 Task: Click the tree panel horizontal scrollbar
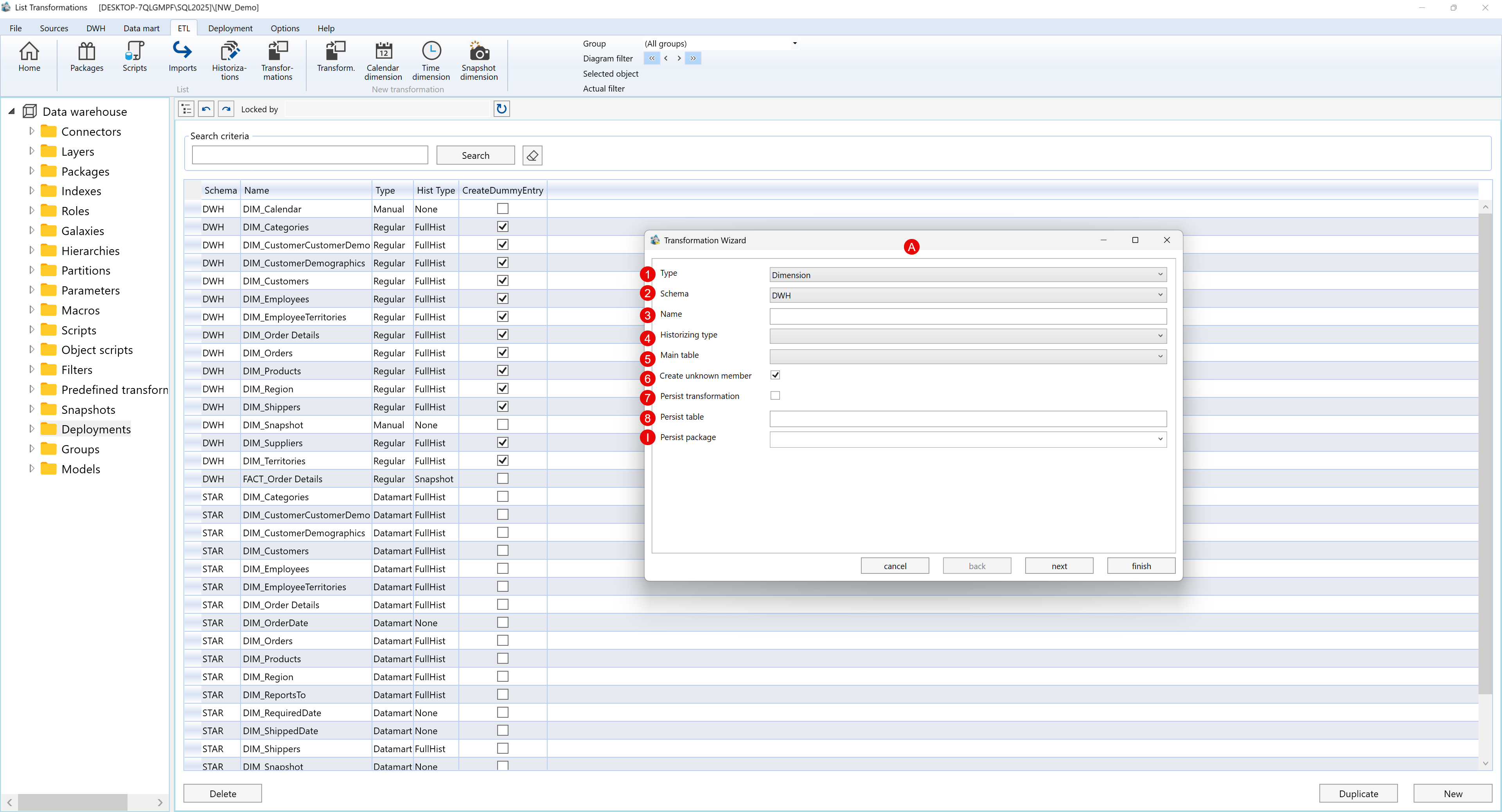point(73,802)
